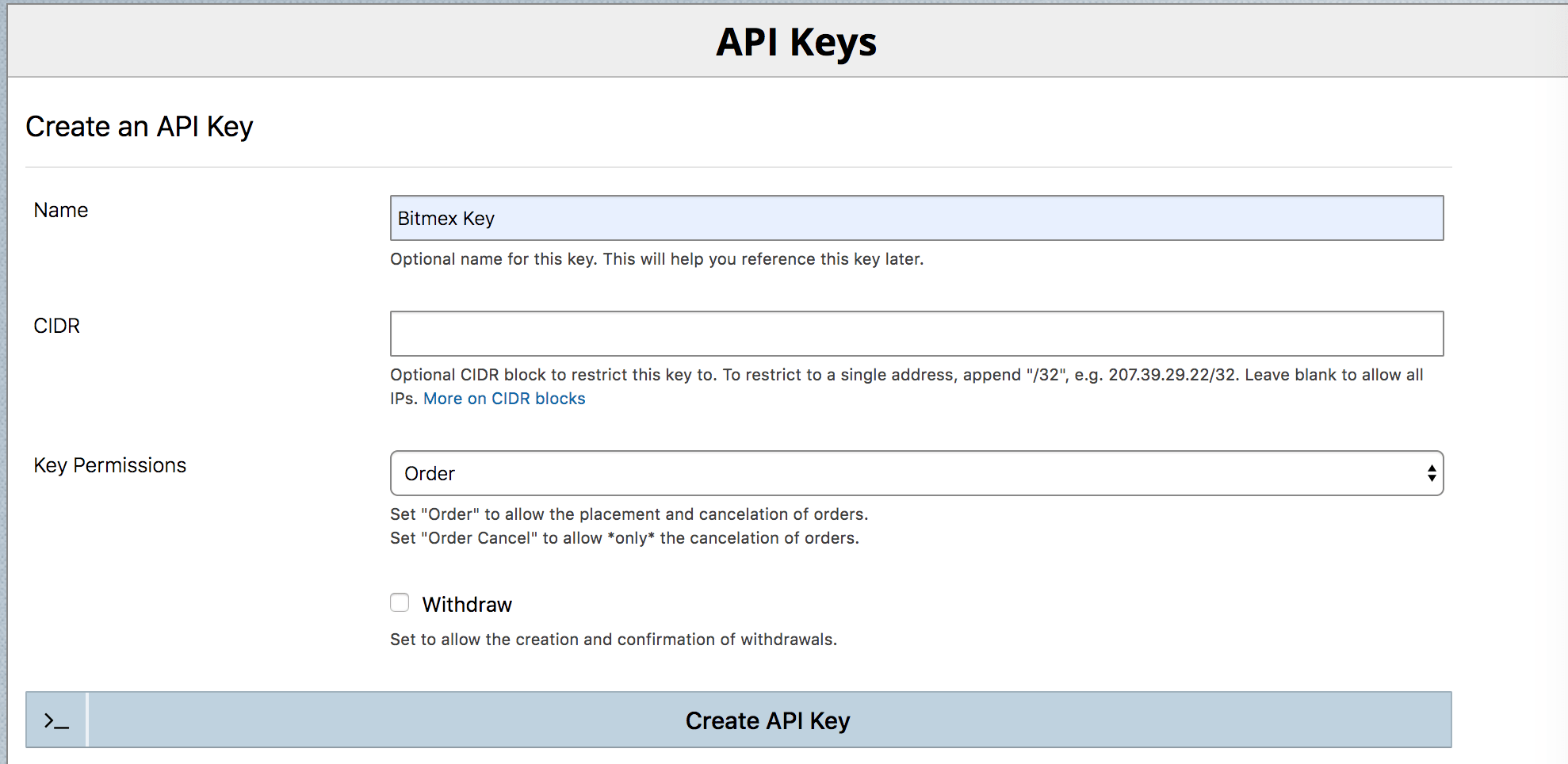Click the up-down arrows on Key Permissions selector

point(1431,473)
